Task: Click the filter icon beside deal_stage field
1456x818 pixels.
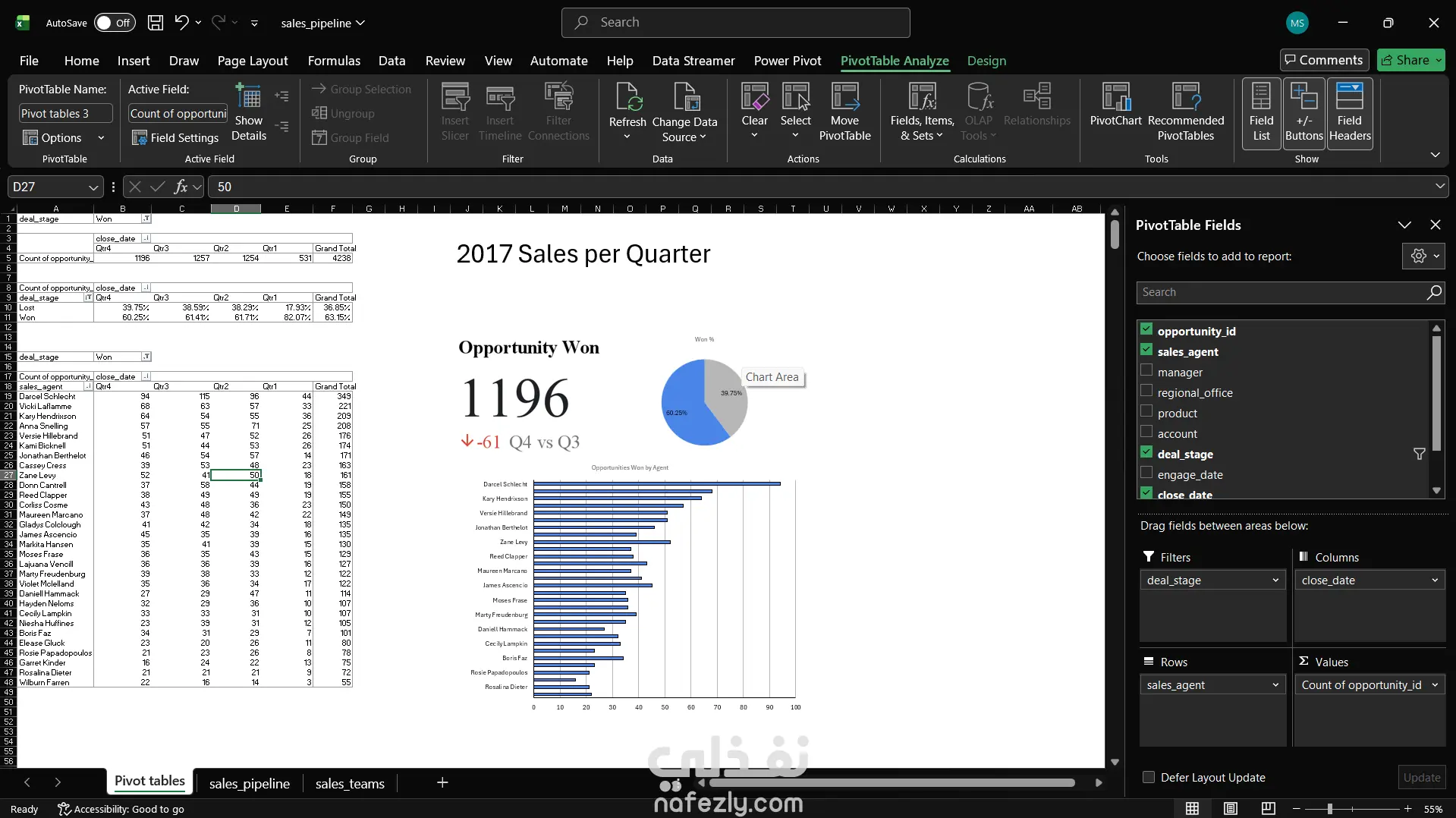Action: (x=1419, y=454)
